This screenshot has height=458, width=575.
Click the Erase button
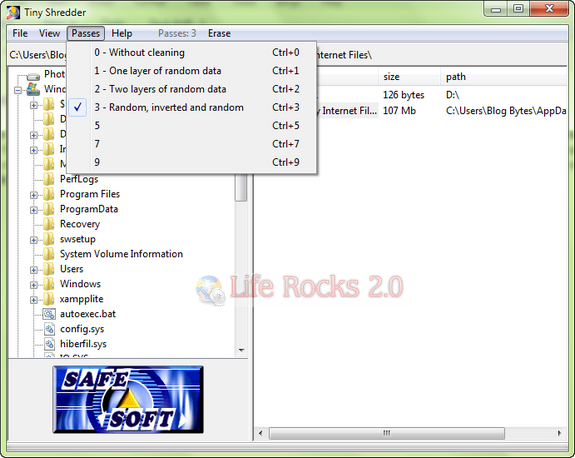tap(219, 33)
